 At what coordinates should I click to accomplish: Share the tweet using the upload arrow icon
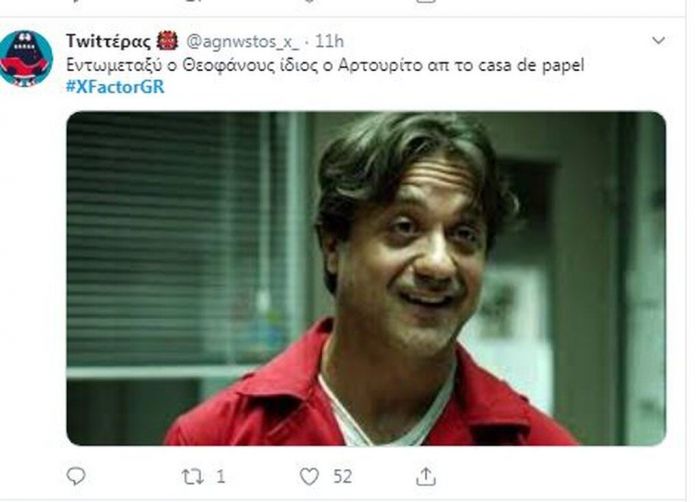[425, 477]
